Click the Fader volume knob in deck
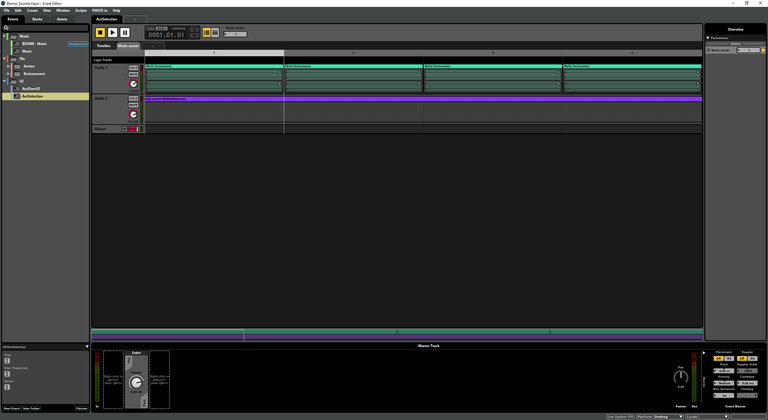 (136, 382)
